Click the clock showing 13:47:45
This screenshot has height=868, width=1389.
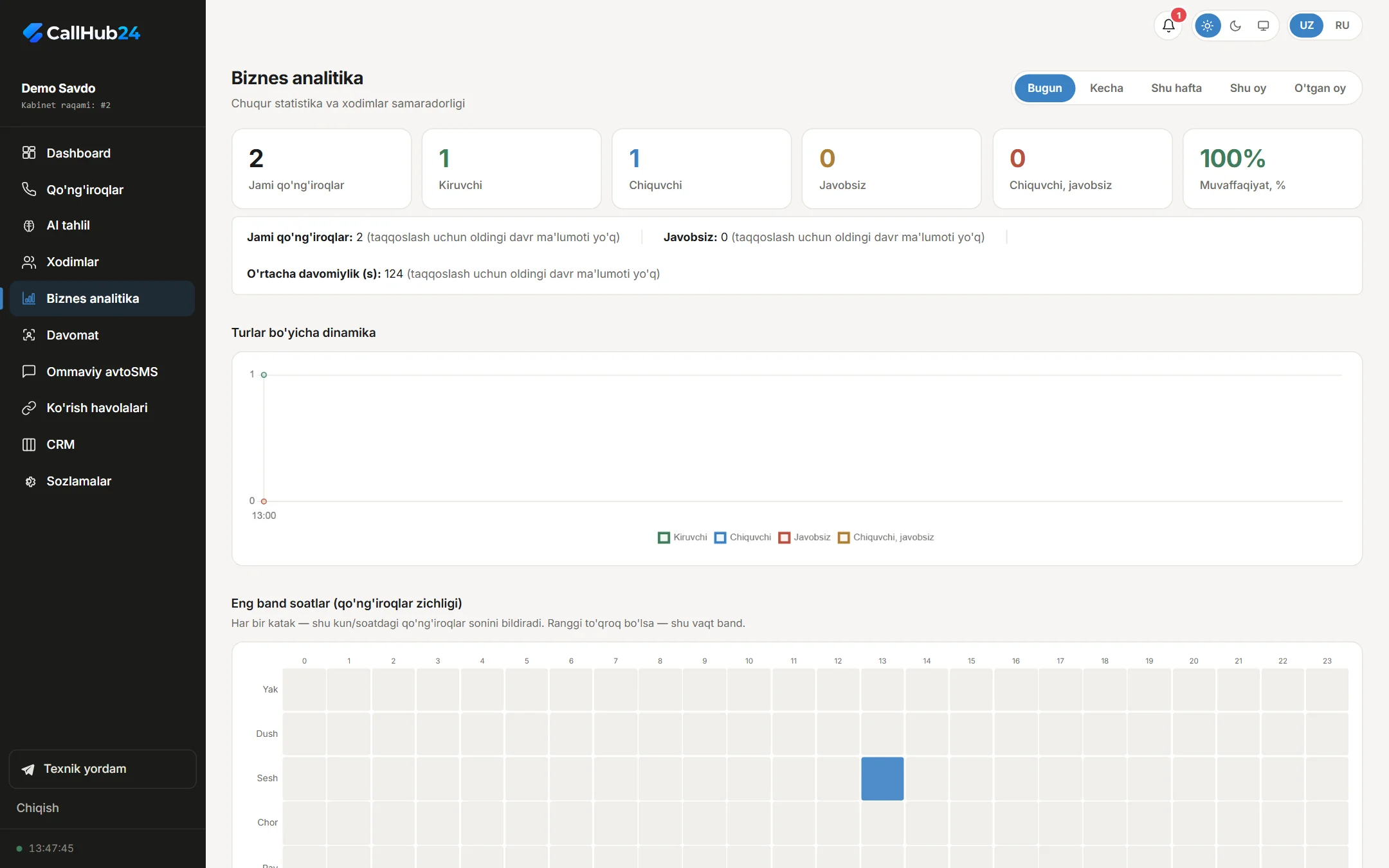[x=51, y=848]
